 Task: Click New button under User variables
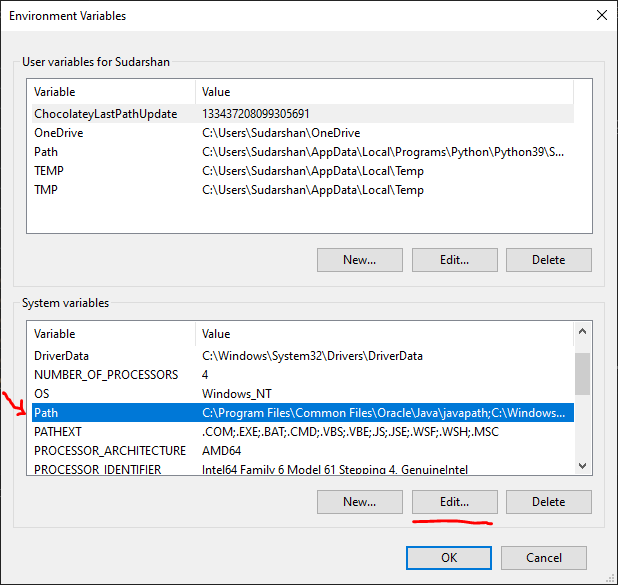(359, 259)
